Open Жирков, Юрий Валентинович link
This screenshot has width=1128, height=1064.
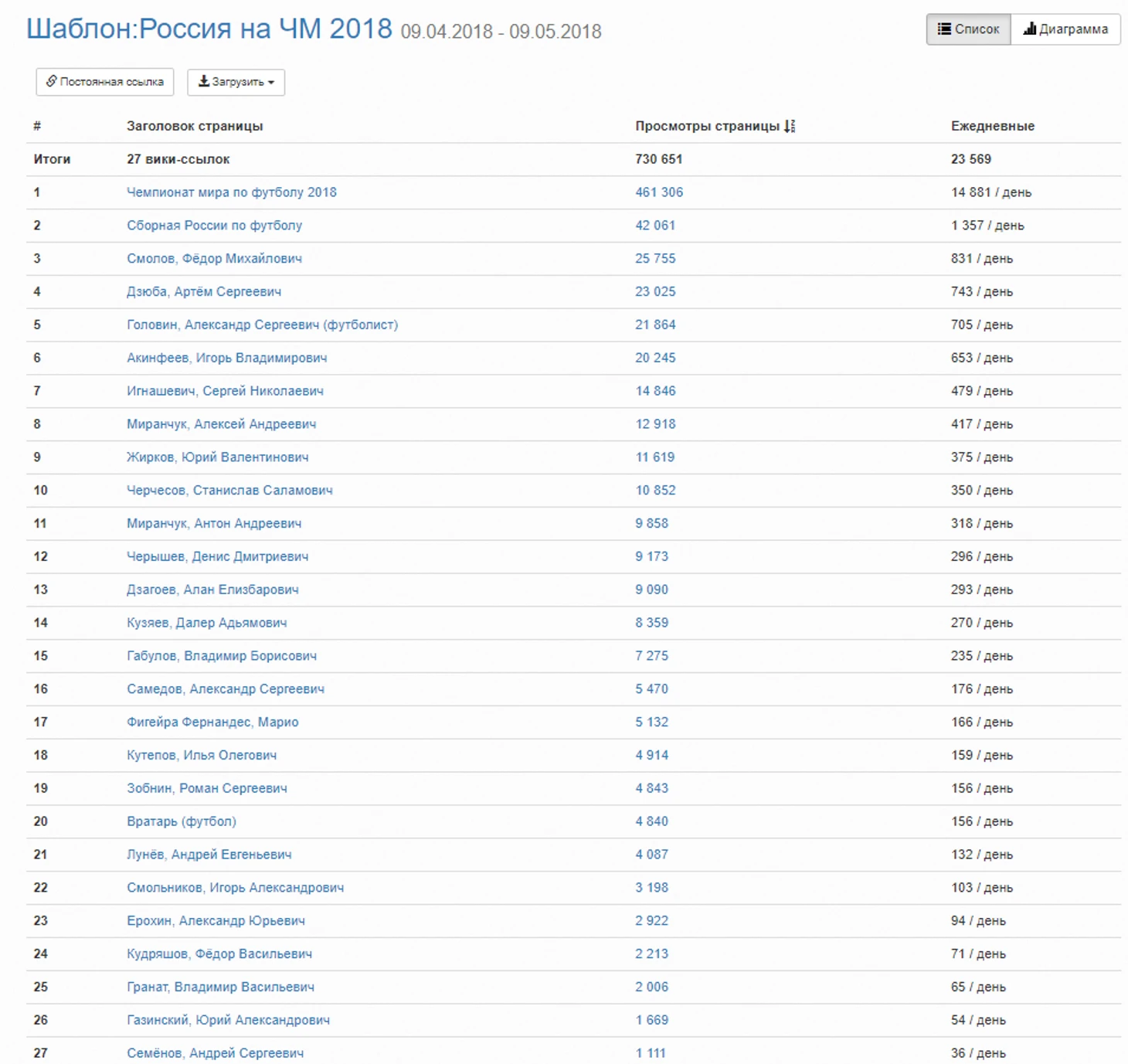[x=217, y=457]
